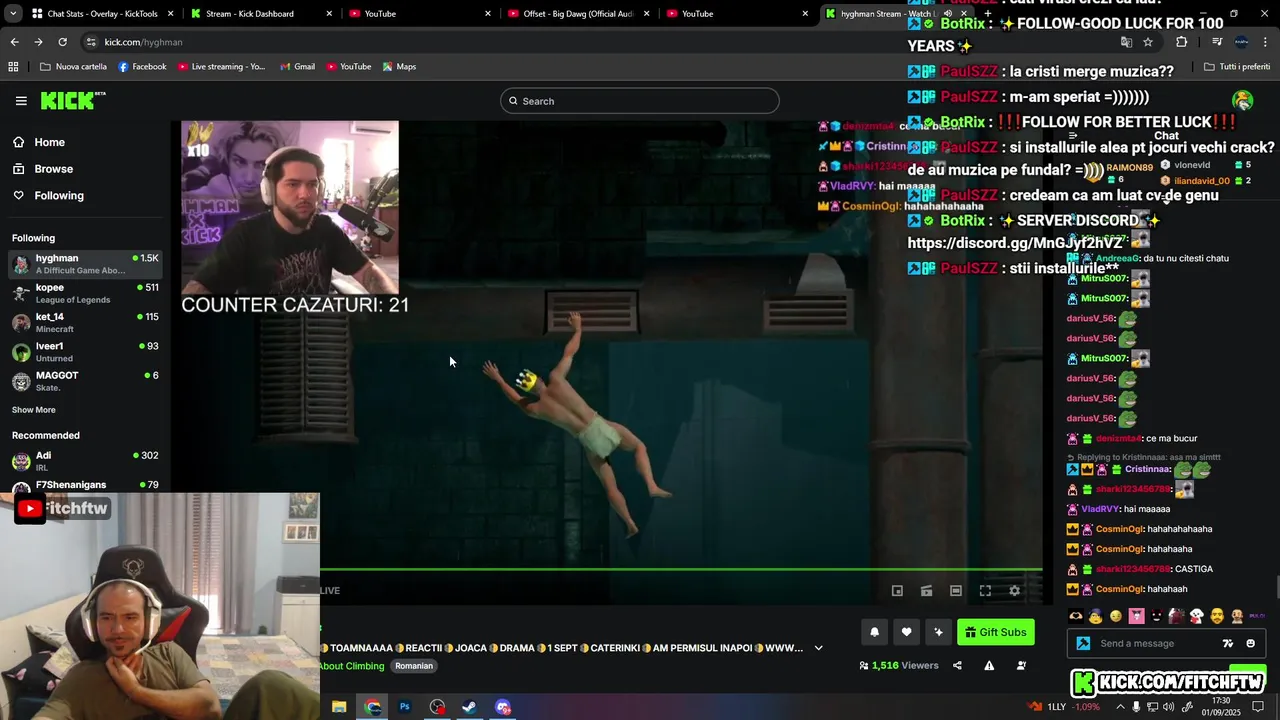Open user profile avatar at top right
This screenshot has width=1280, height=720.
coord(1243,100)
